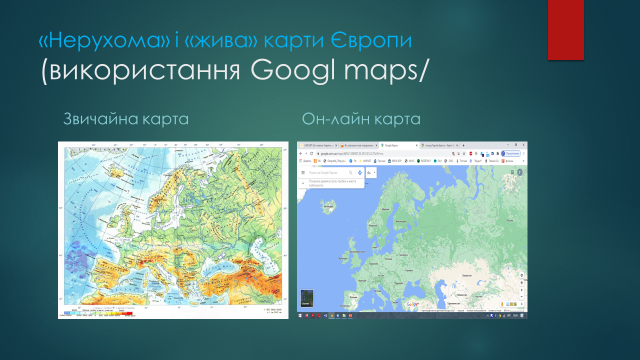Toggle the Satellite layer thumbnail
Viewport: 640px width, 360px height.
(x=307, y=298)
